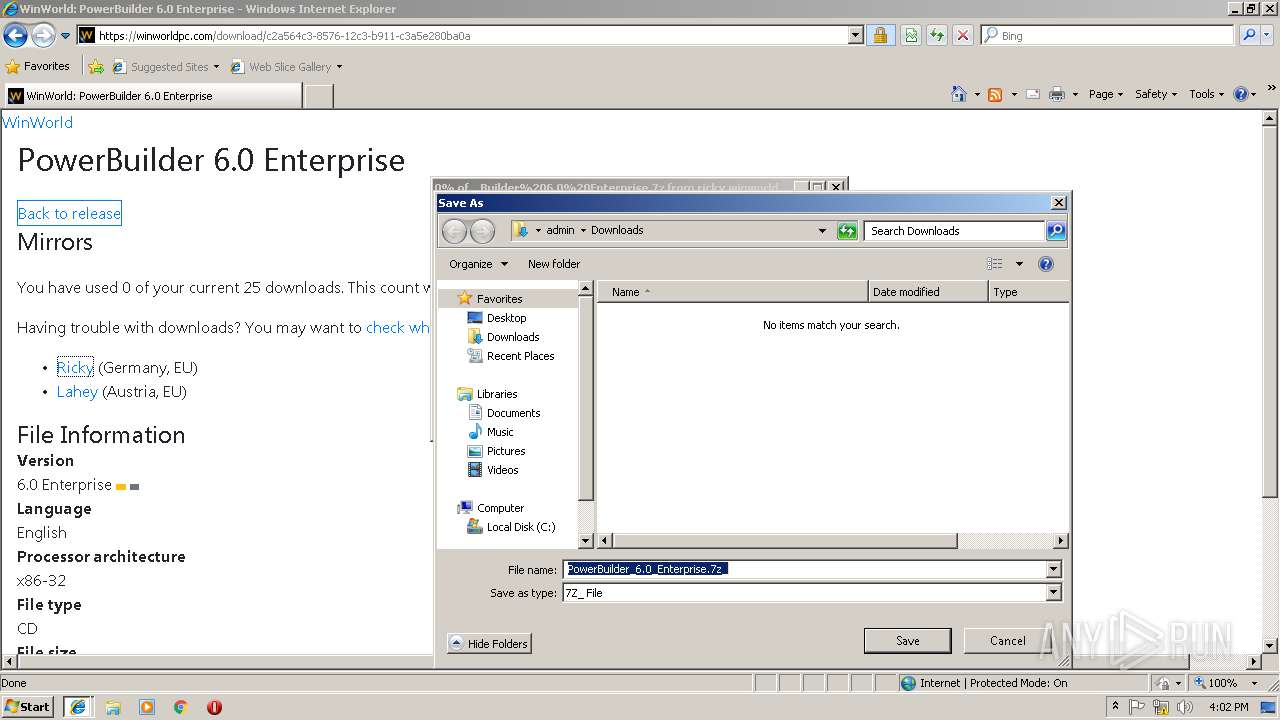
Task: Click the Print icon
Action: tap(1057, 94)
